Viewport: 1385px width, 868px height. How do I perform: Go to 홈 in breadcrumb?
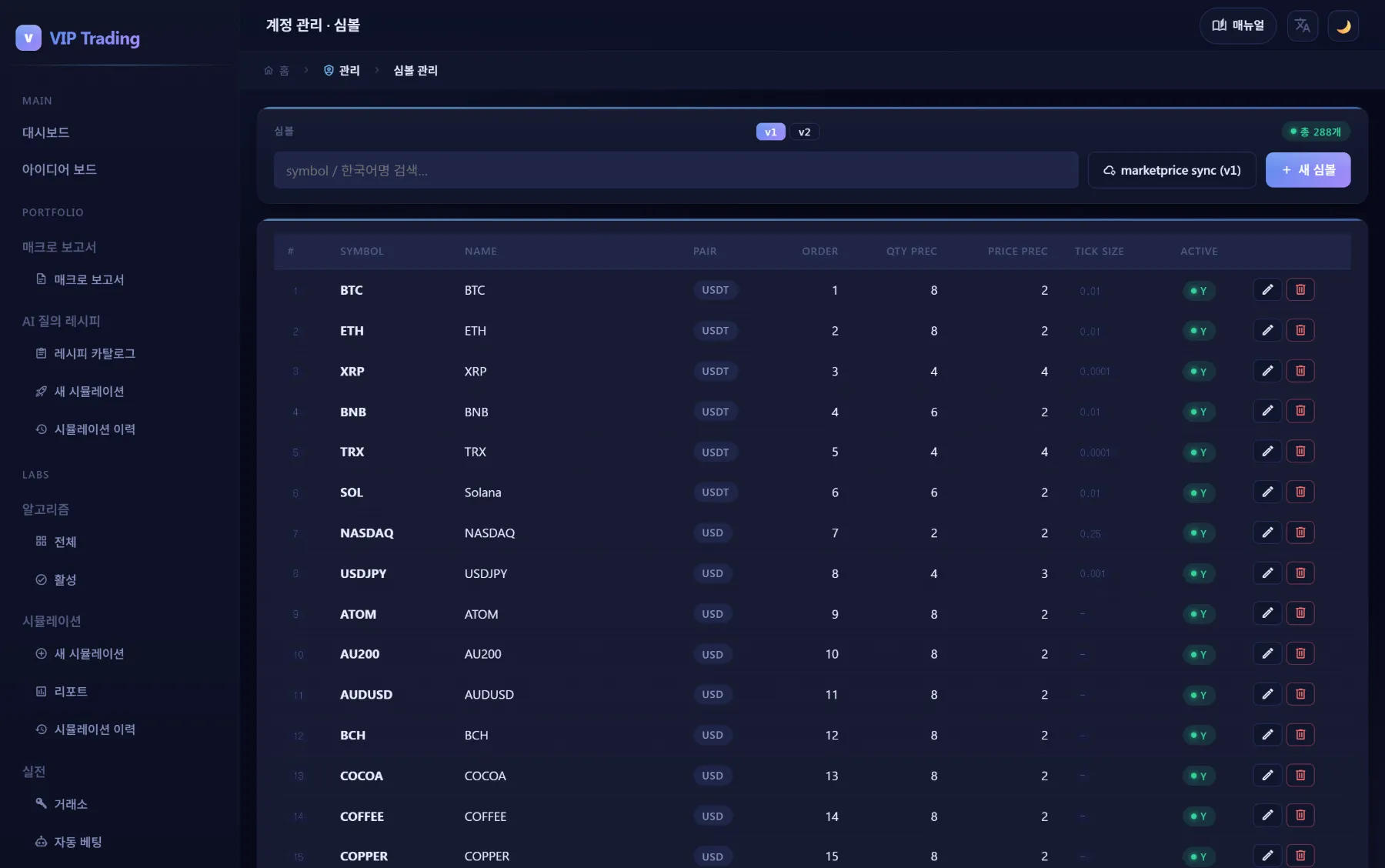276,71
